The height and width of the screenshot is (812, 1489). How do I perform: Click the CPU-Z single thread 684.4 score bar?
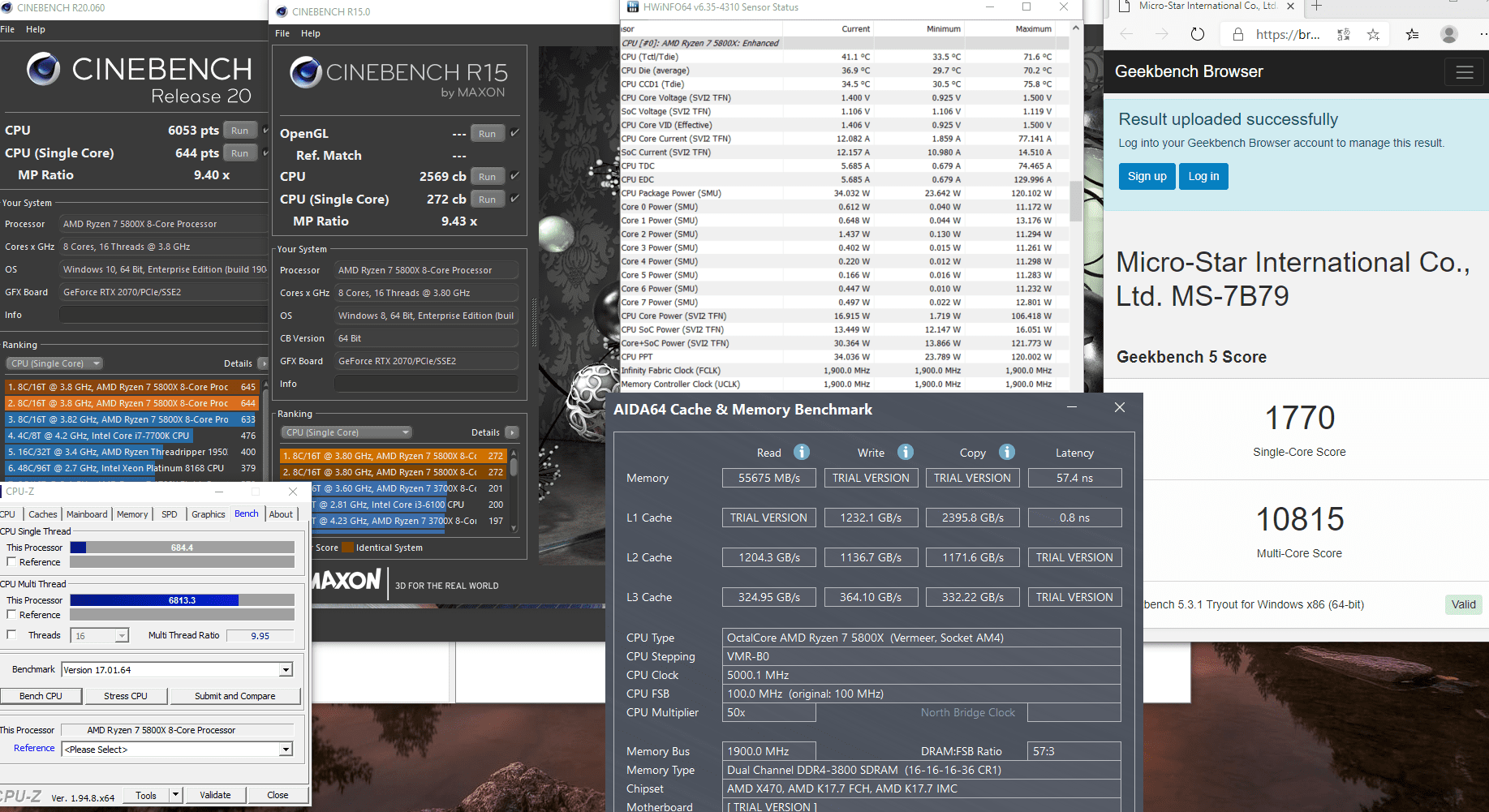coord(182,548)
